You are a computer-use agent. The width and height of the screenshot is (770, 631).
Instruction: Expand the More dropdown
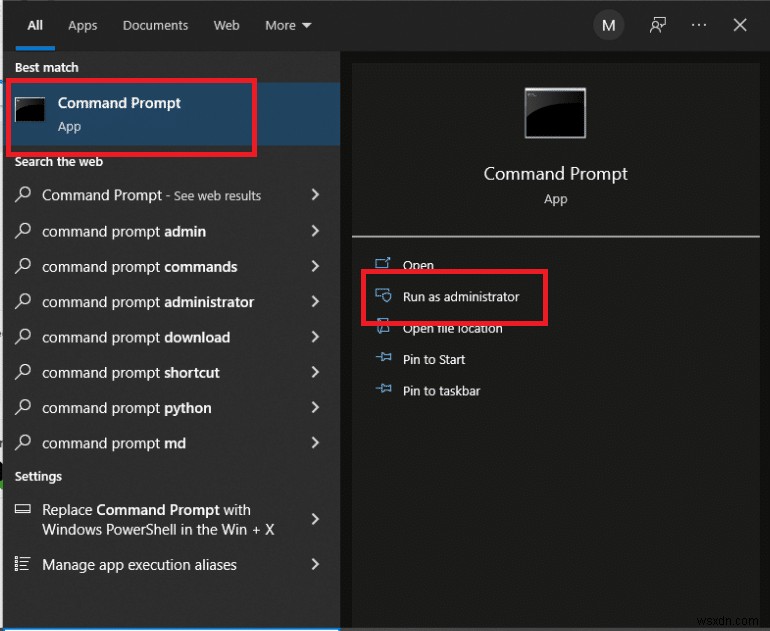(x=288, y=26)
